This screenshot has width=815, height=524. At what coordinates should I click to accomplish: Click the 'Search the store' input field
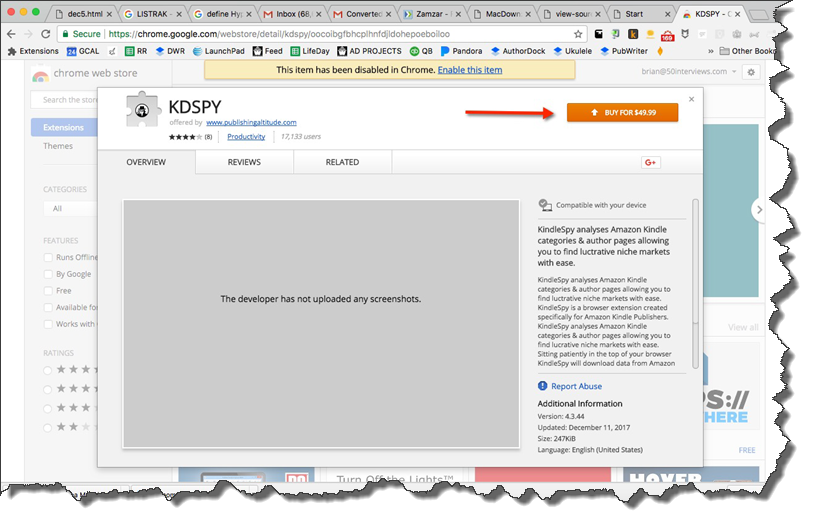(x=64, y=100)
